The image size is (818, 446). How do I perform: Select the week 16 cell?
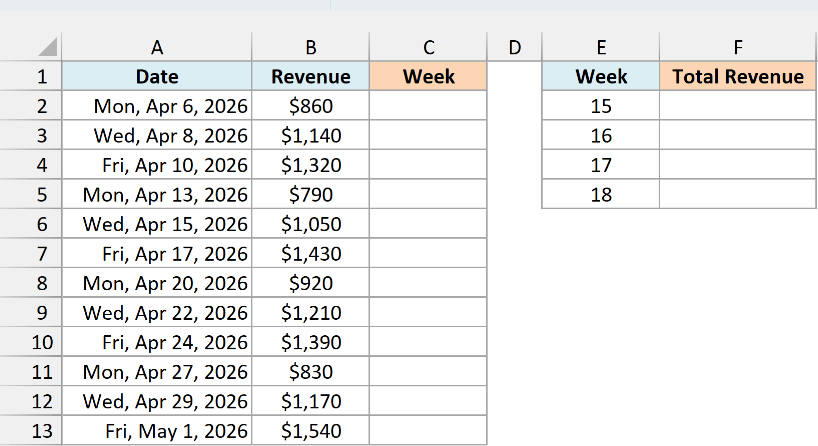[x=601, y=136]
